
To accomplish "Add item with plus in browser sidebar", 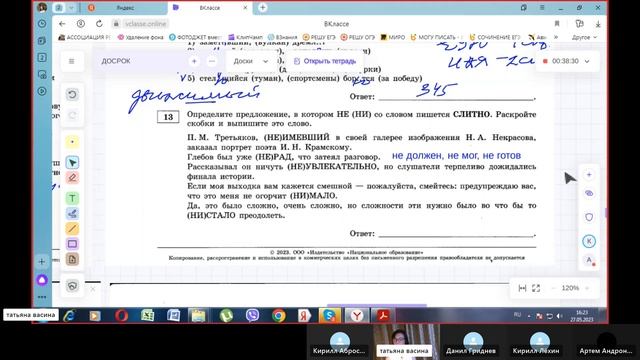I will coord(42,261).
